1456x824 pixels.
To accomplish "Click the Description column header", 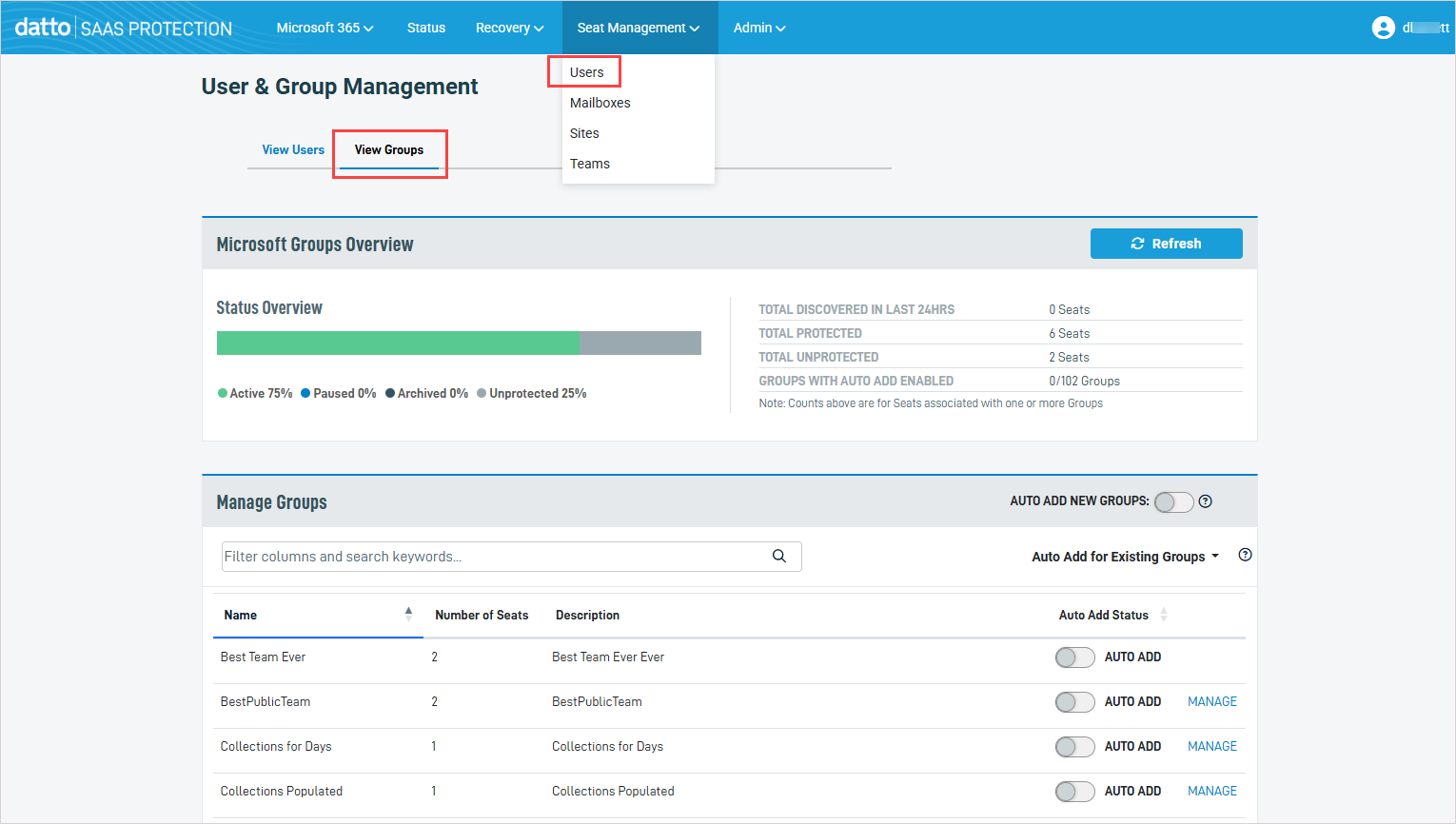I will (x=587, y=615).
